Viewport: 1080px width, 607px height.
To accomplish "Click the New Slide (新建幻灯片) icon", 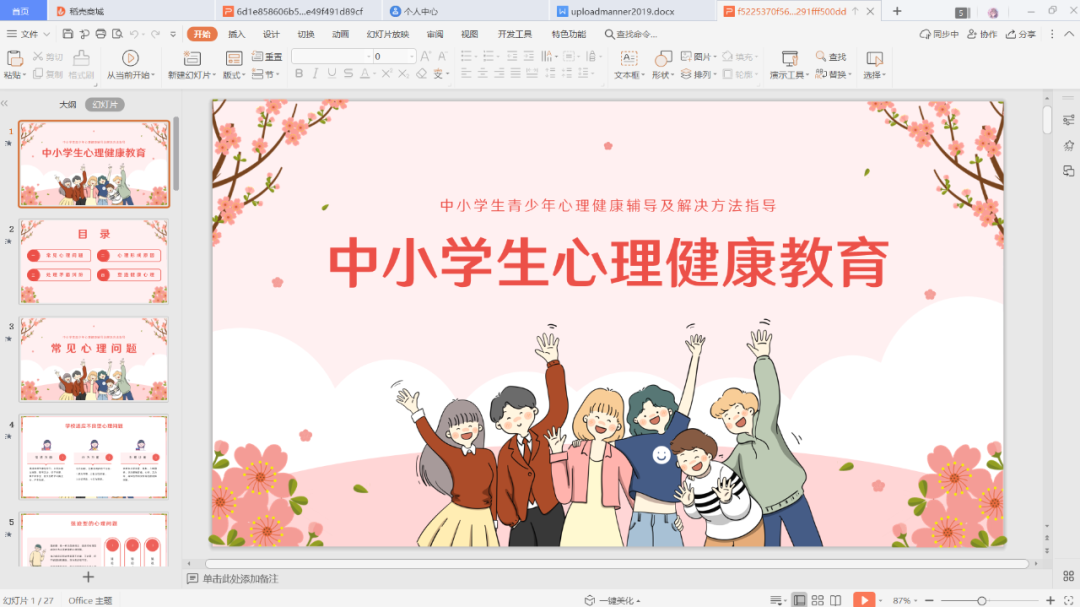I will [x=191, y=58].
